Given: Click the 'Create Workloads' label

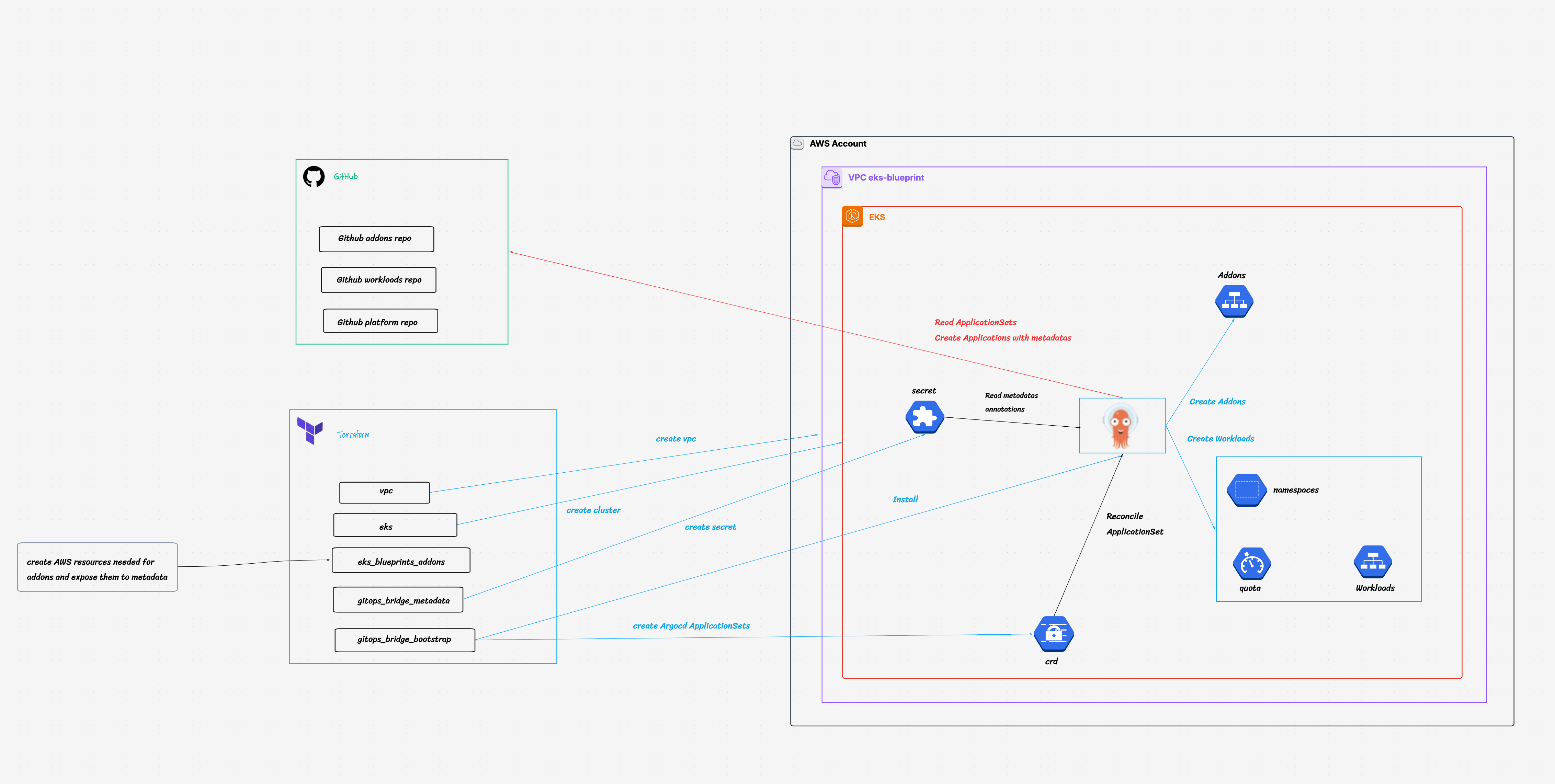Looking at the screenshot, I should 1220,439.
